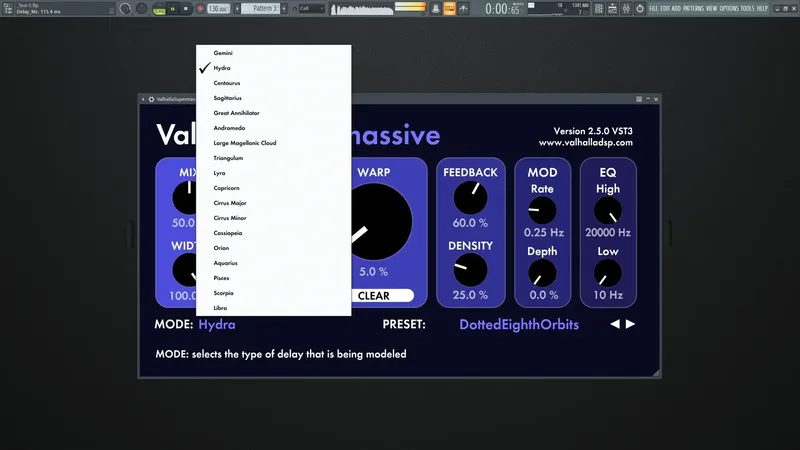Click the MIX knob
Image resolution: width=800 pixels, height=450 pixels.
(x=184, y=197)
